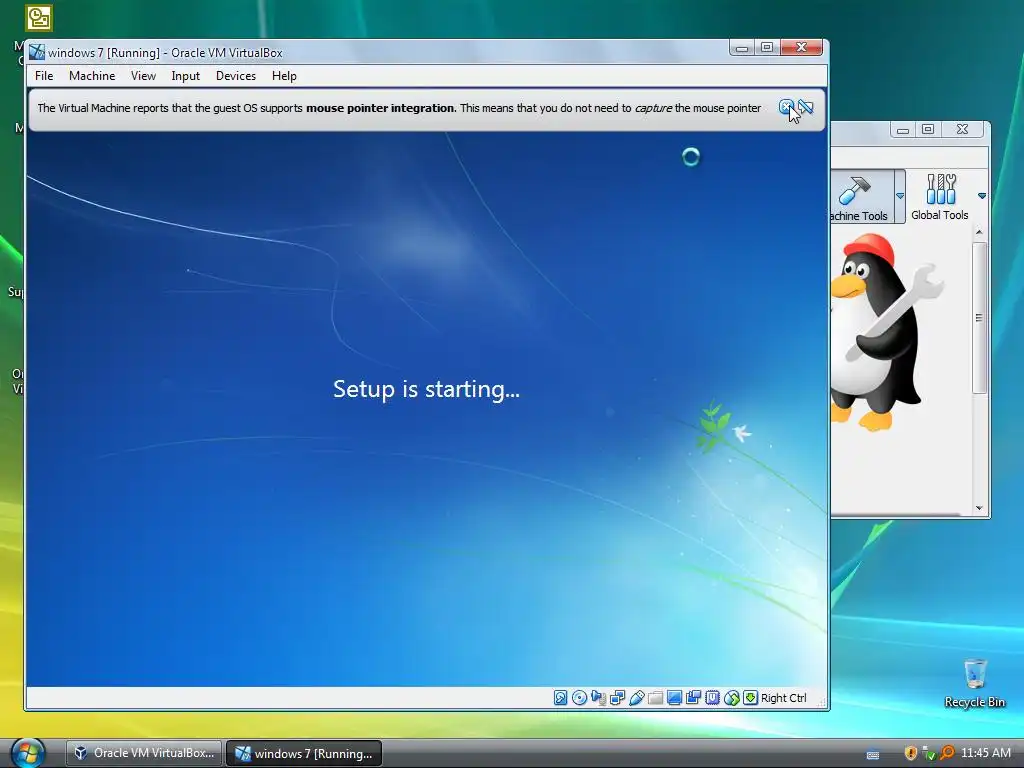Click the network adapters status icon

click(x=617, y=698)
